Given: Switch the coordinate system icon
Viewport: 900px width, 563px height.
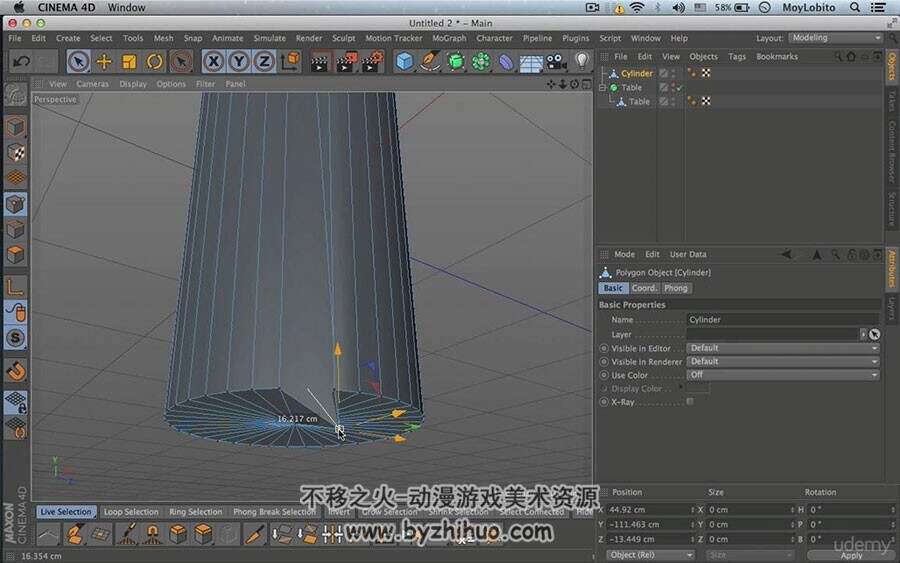Looking at the screenshot, I should (290, 60).
